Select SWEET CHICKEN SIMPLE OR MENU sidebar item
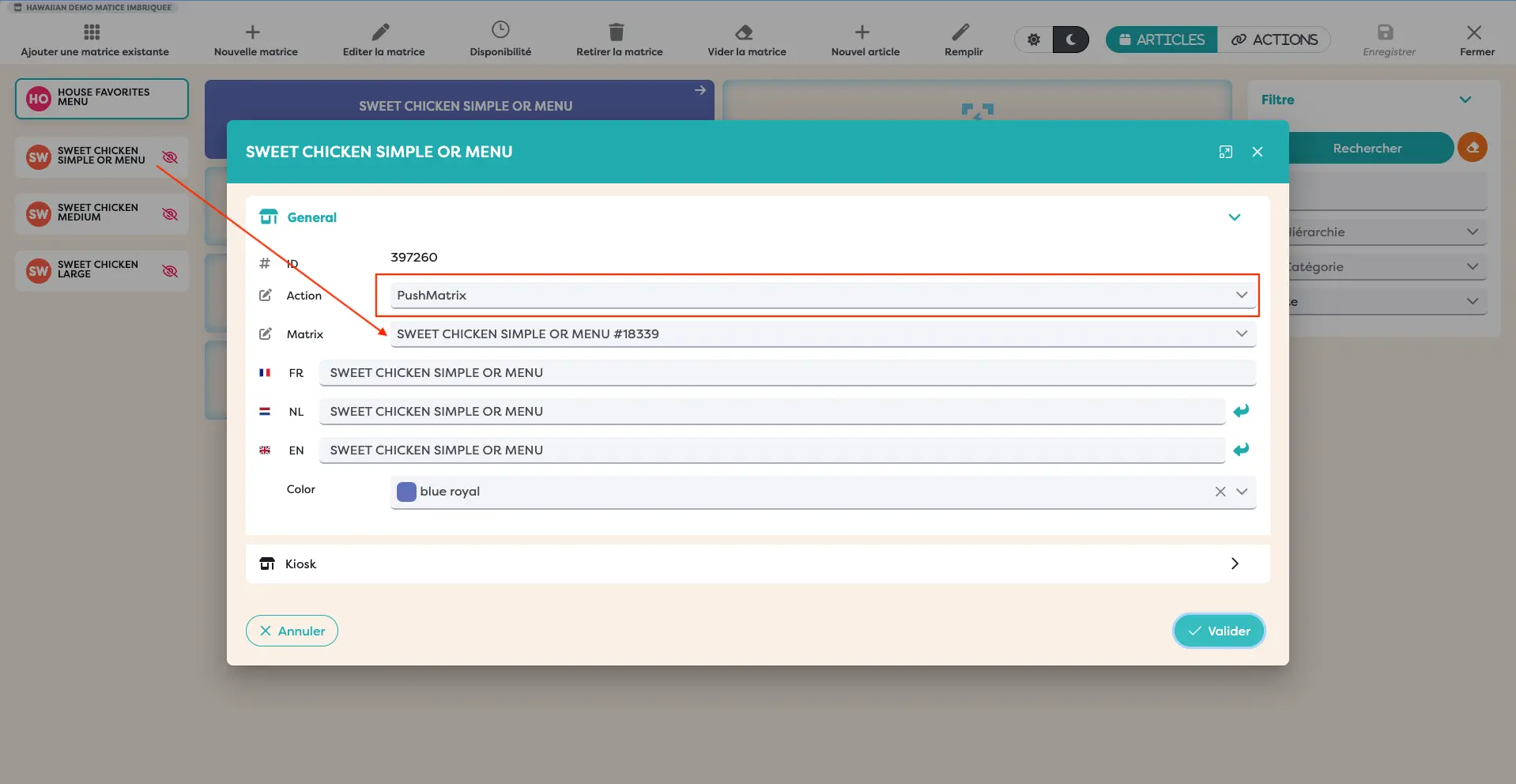 click(x=102, y=156)
